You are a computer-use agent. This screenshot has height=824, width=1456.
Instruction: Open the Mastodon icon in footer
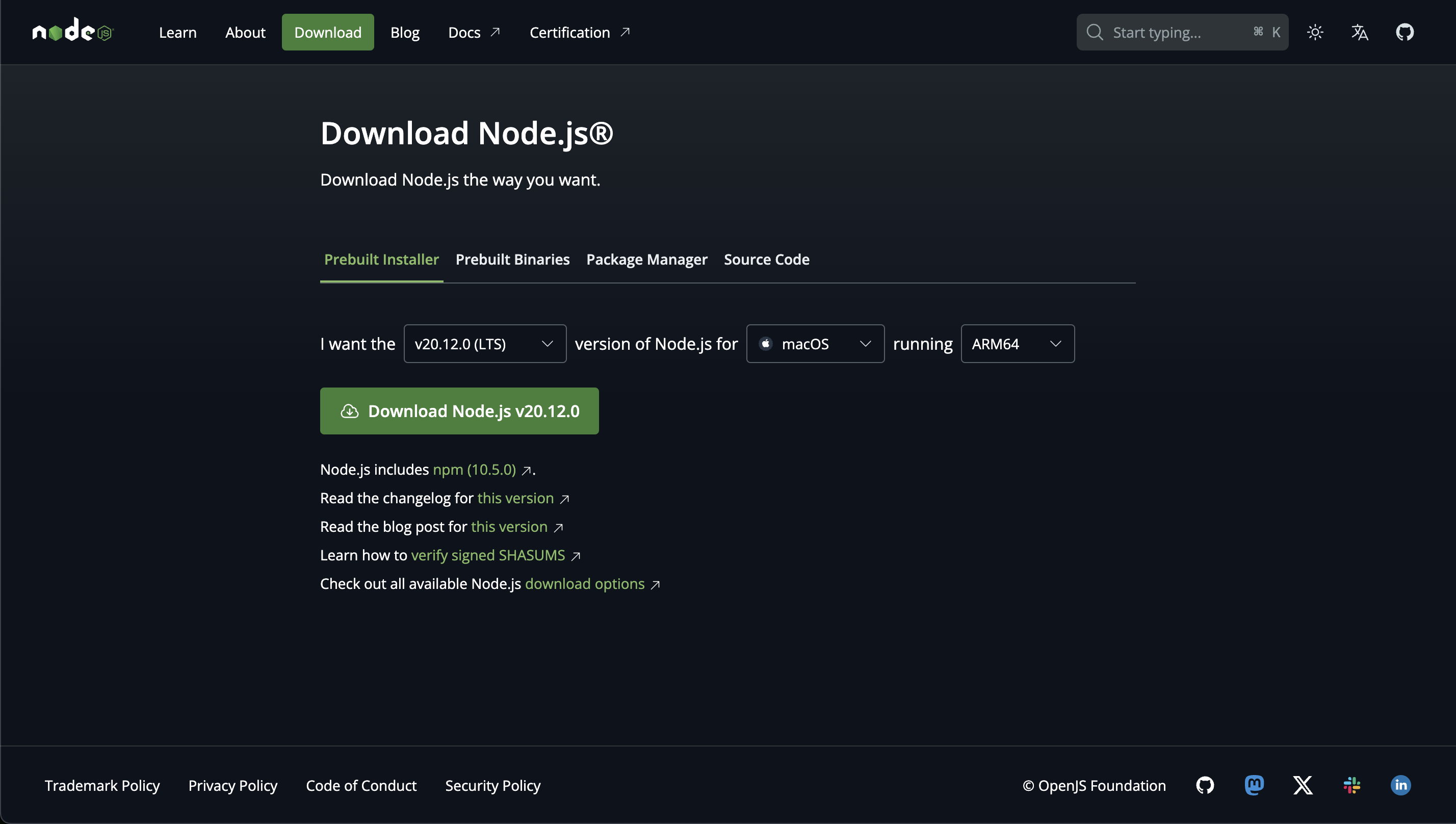[x=1254, y=785]
